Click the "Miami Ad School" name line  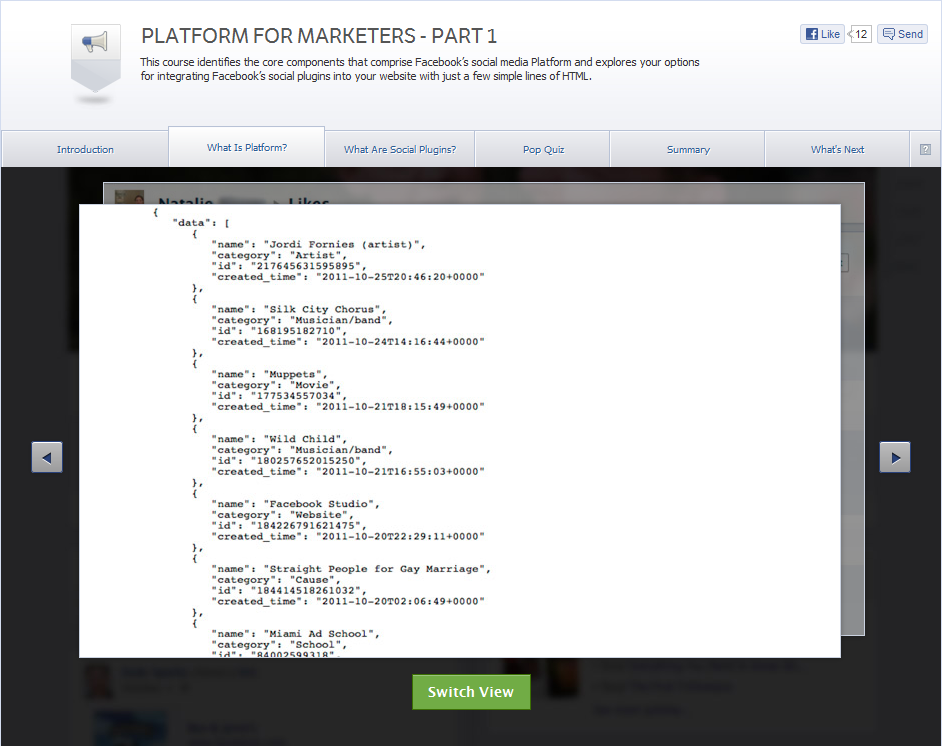coord(295,634)
